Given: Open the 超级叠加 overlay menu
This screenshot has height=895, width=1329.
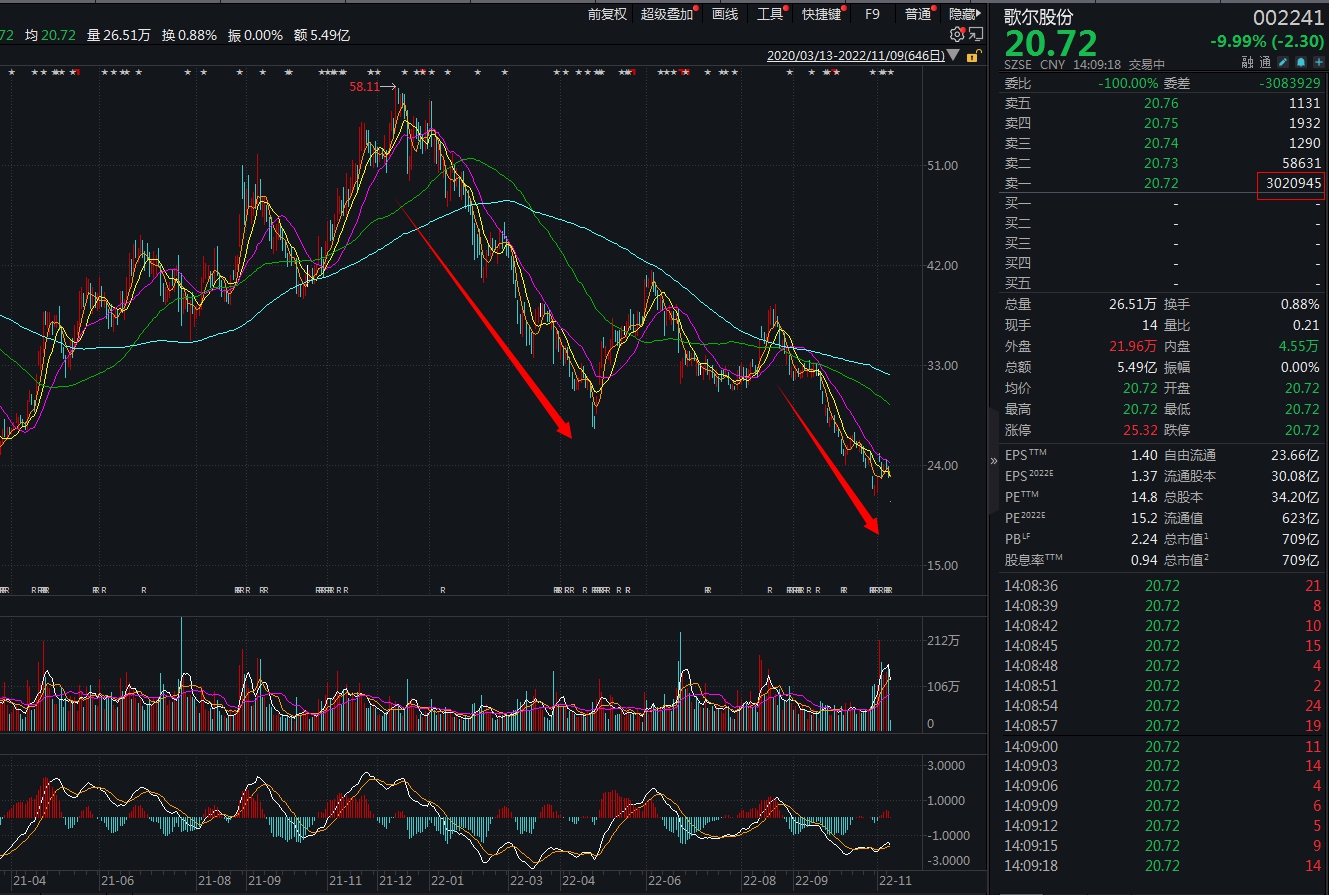Looking at the screenshot, I should coord(667,14).
